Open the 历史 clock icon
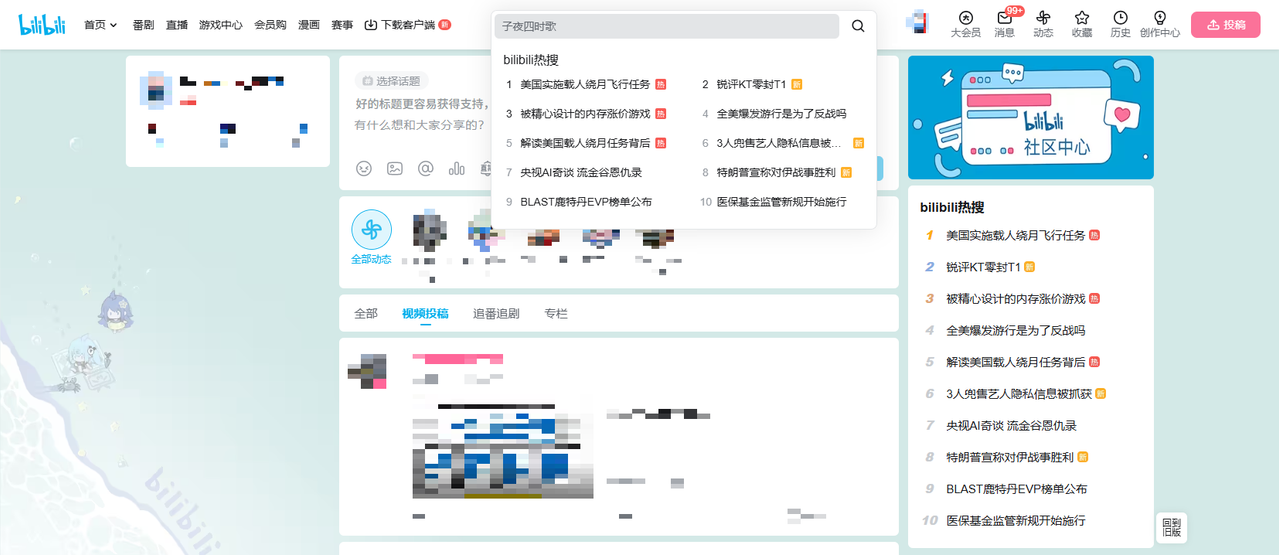The width and height of the screenshot is (1279, 555). pos(1121,24)
